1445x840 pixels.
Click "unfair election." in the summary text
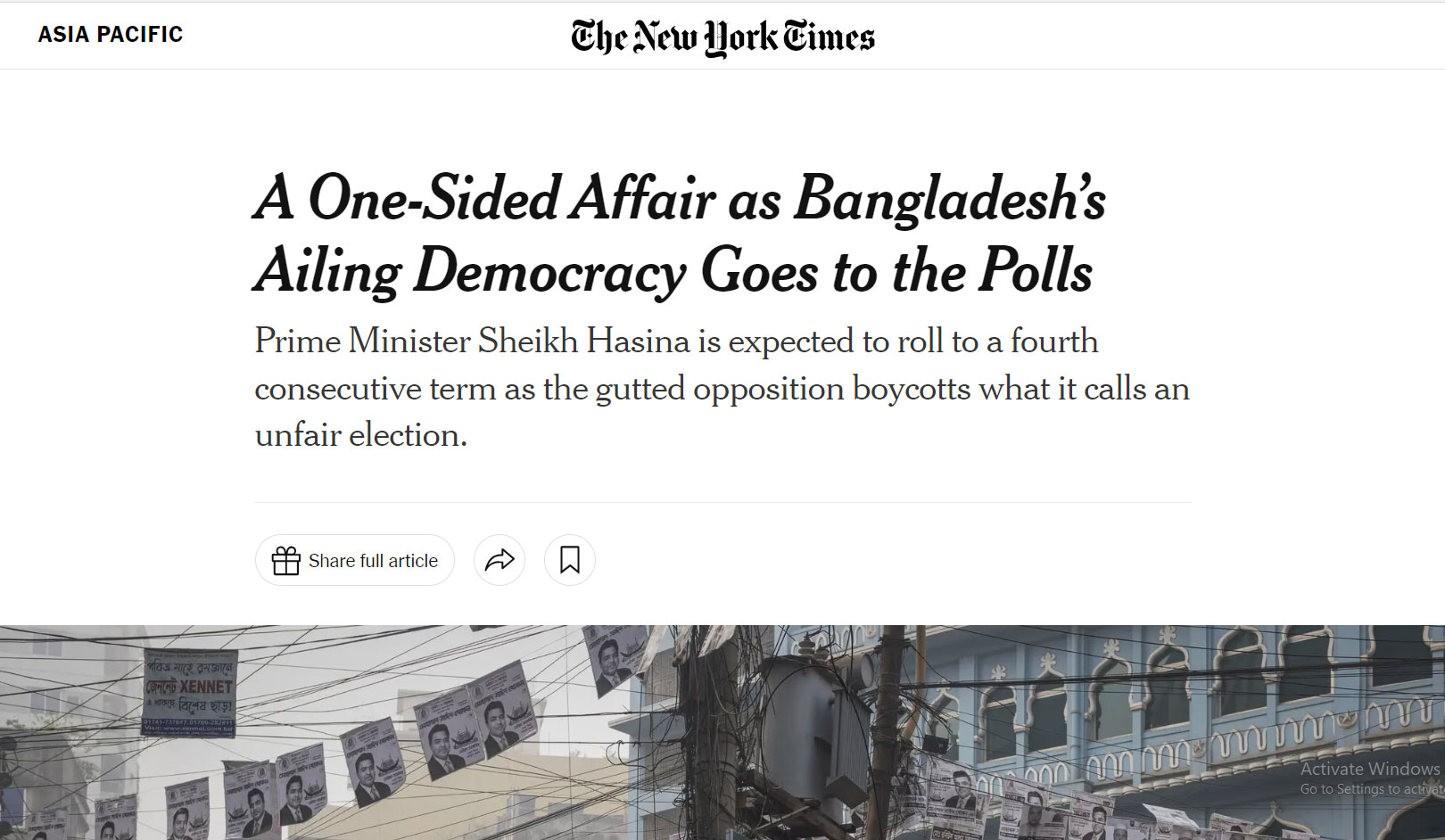pyautogui.click(x=361, y=435)
